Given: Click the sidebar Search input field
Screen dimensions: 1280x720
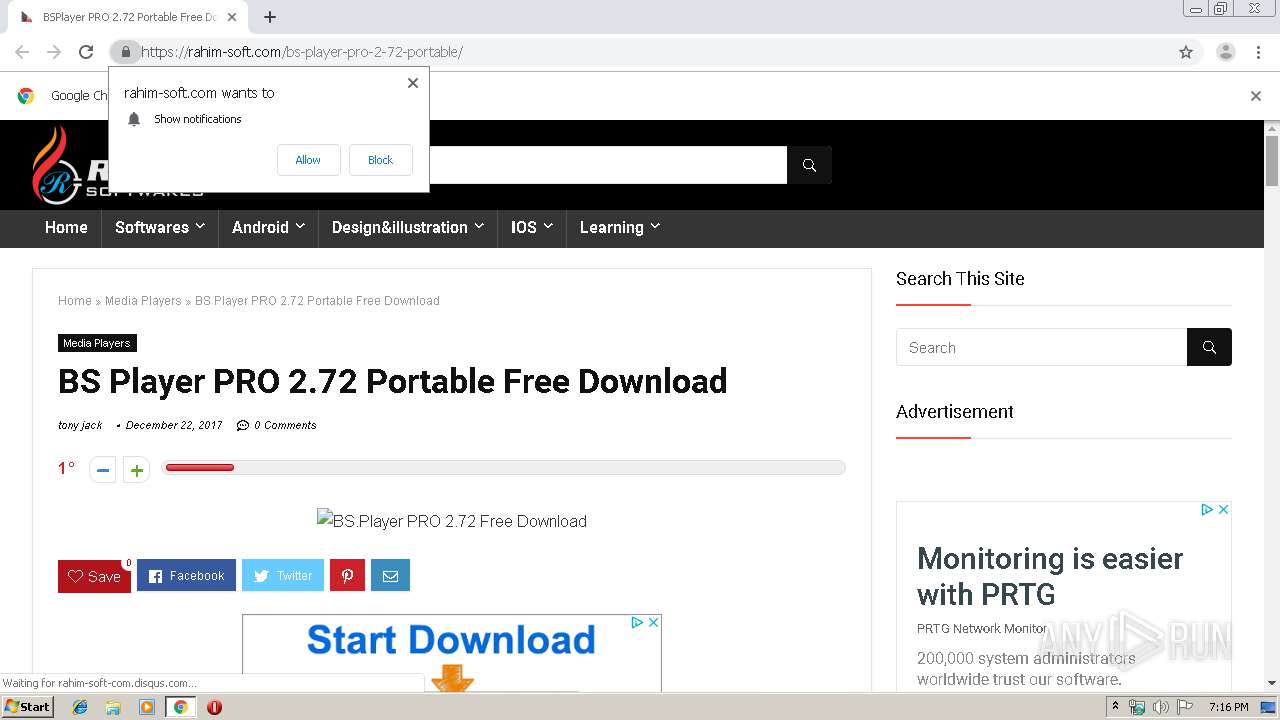Looking at the screenshot, I should 1041,347.
